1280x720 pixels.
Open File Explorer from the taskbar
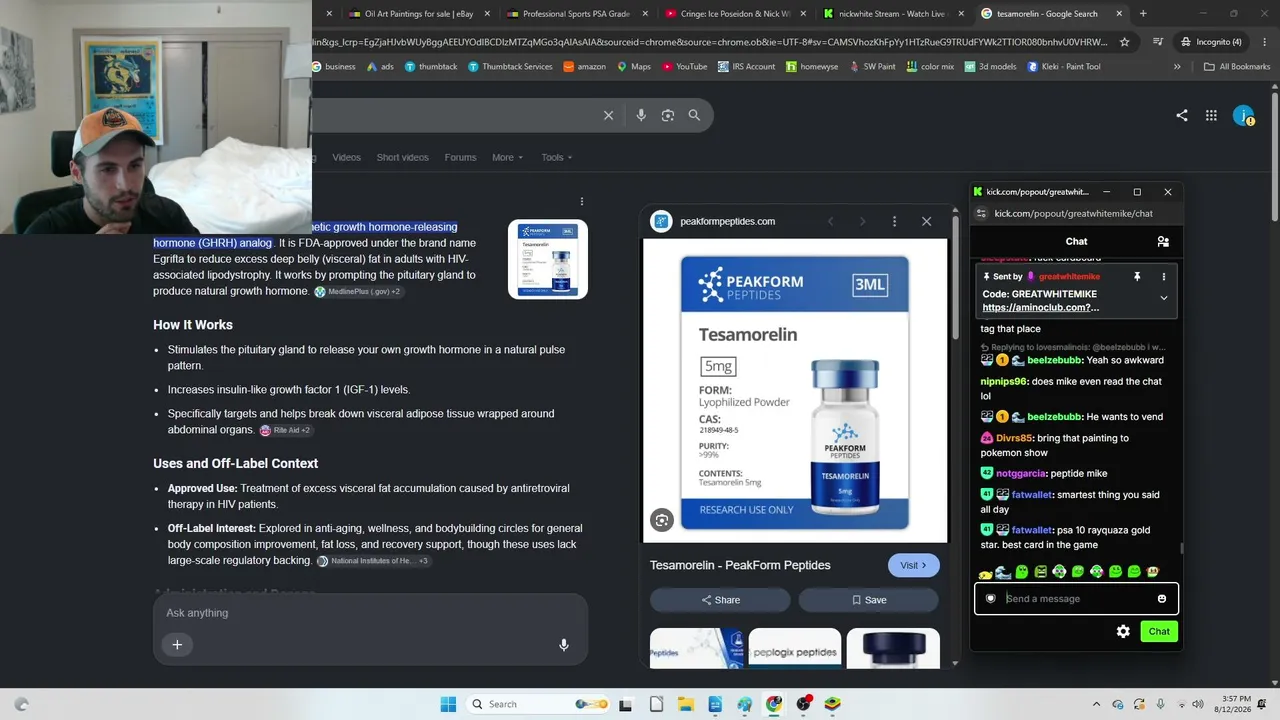pos(687,704)
